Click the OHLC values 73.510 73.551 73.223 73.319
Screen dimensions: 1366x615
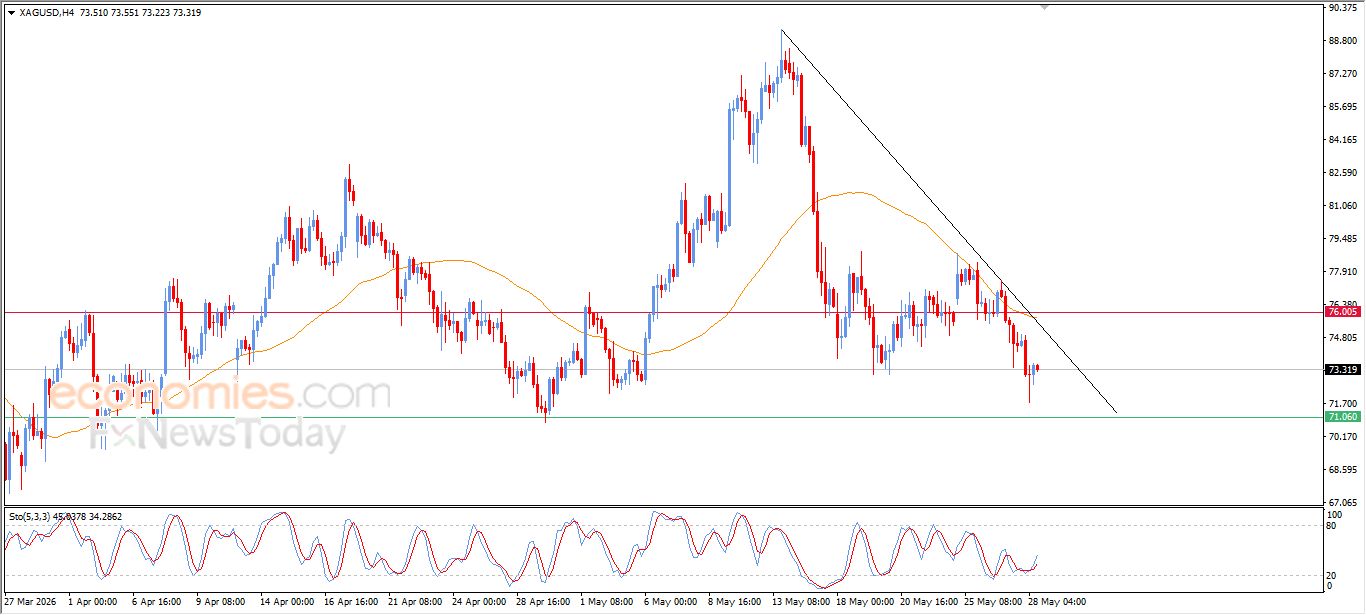140,13
